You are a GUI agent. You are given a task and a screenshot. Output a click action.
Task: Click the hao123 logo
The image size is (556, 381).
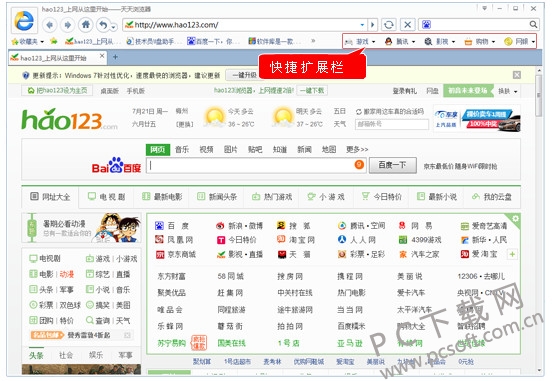(x=69, y=120)
